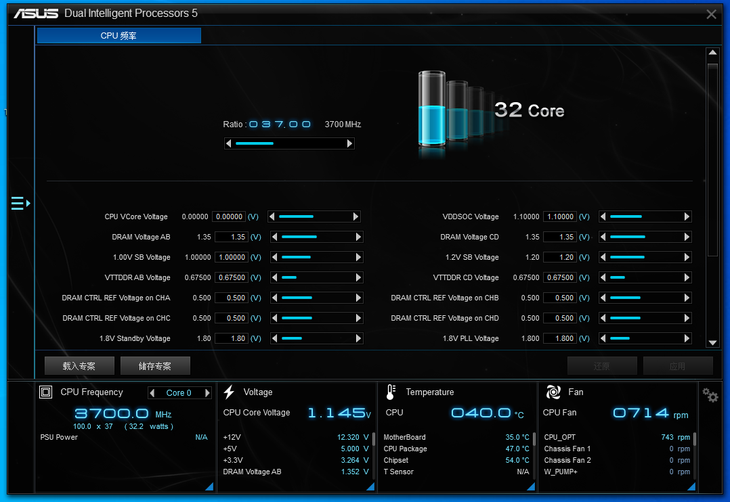Screen dimensions: 730x502
Task: Expand Fan panel corner triangle
Action: point(692,487)
